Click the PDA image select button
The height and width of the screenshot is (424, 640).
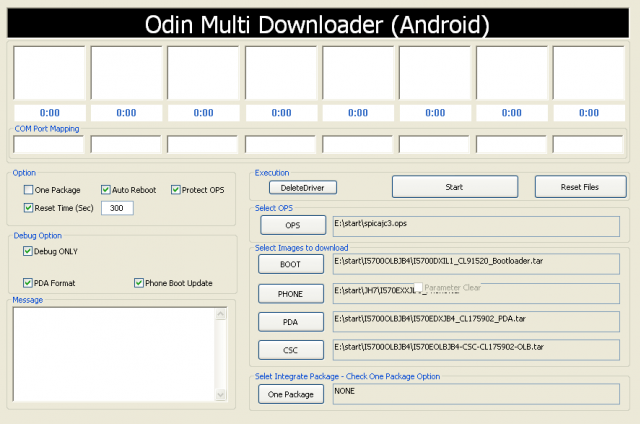point(291,322)
